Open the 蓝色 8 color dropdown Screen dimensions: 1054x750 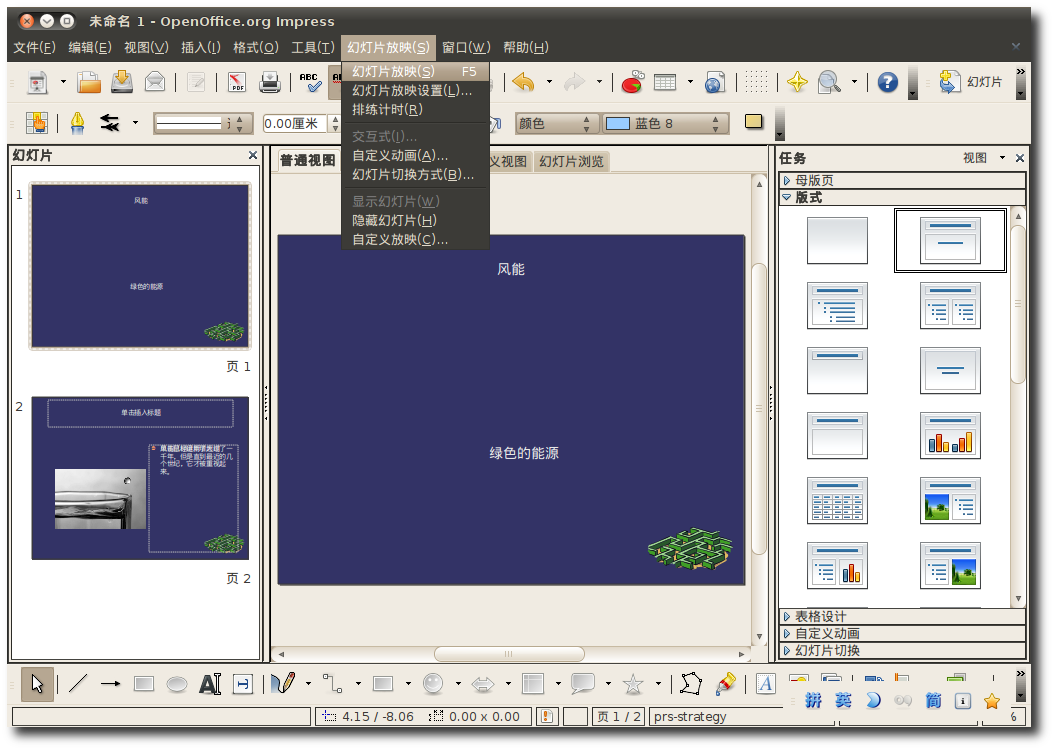pos(665,124)
